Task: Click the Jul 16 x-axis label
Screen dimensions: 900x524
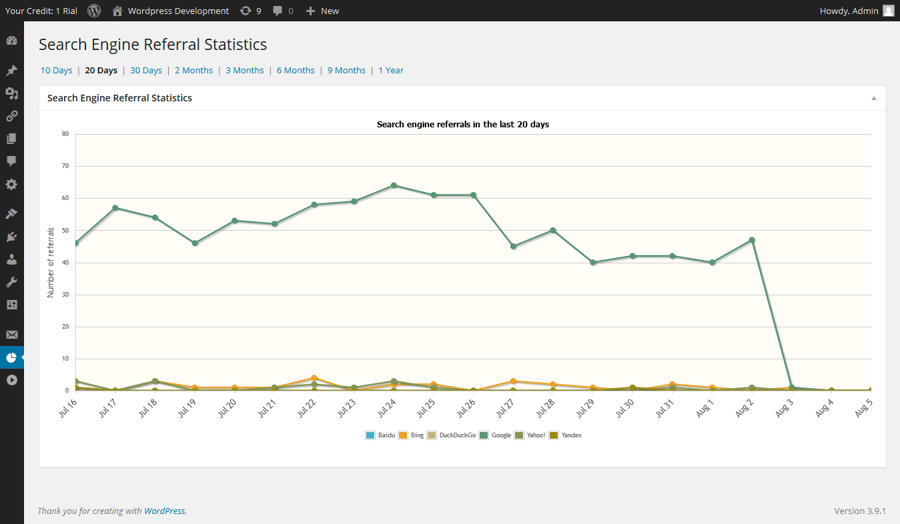Action: point(68,407)
